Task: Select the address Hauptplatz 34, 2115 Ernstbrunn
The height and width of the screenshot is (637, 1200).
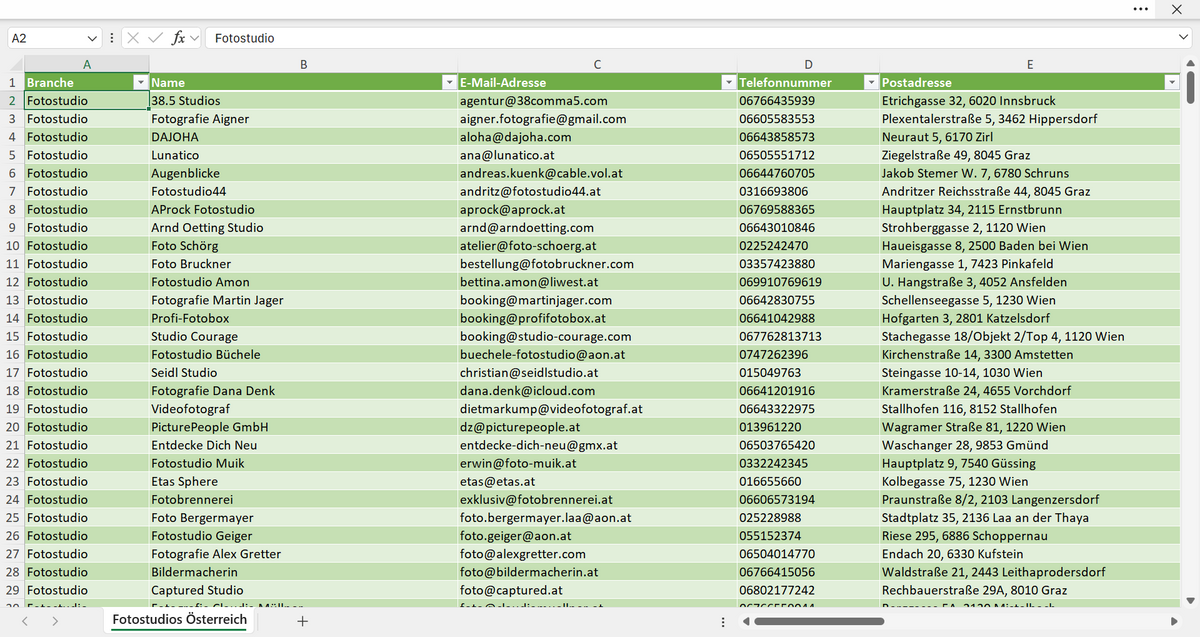Action: (x=1030, y=210)
